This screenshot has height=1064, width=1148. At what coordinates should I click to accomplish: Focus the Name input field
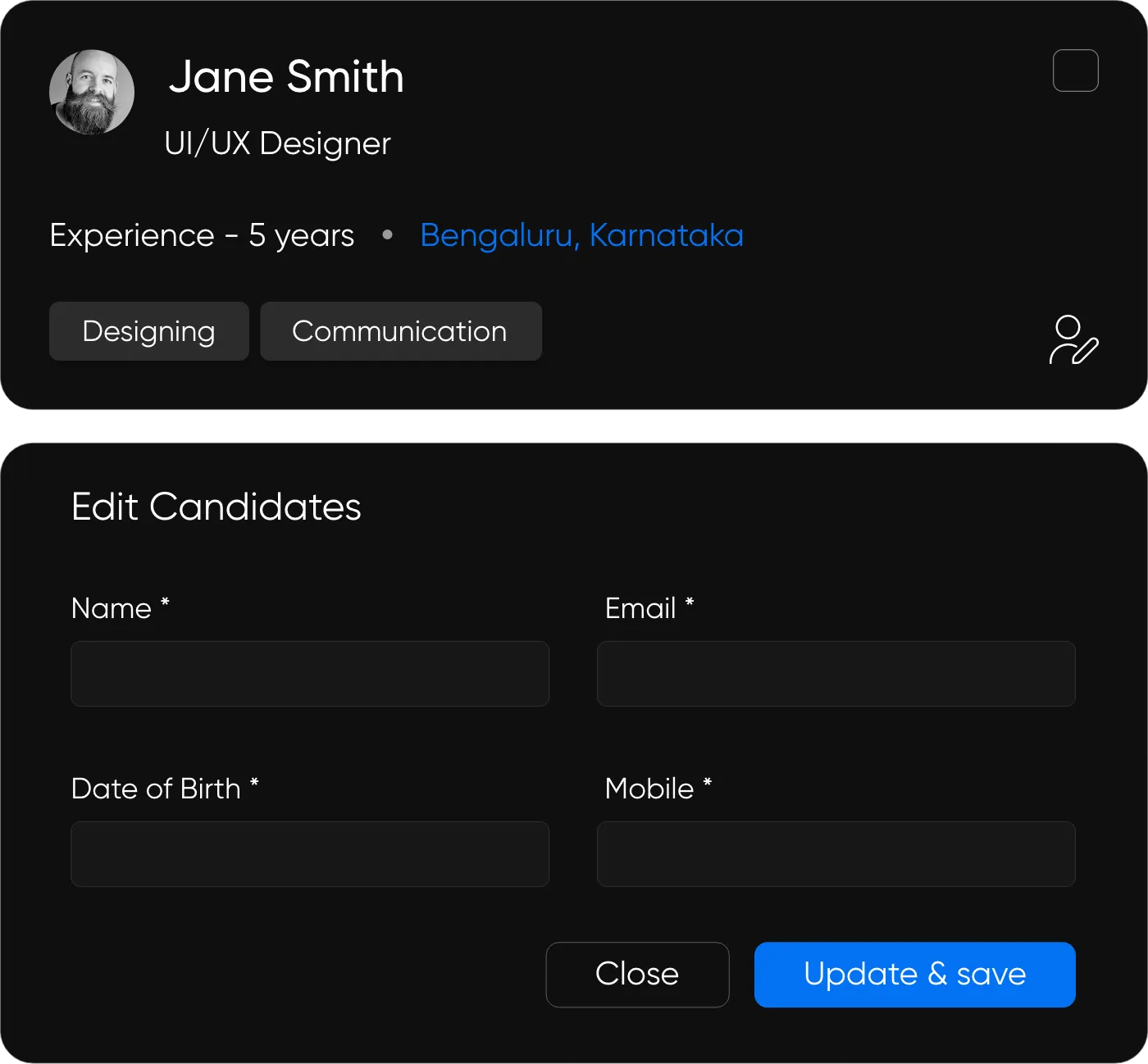pos(310,674)
